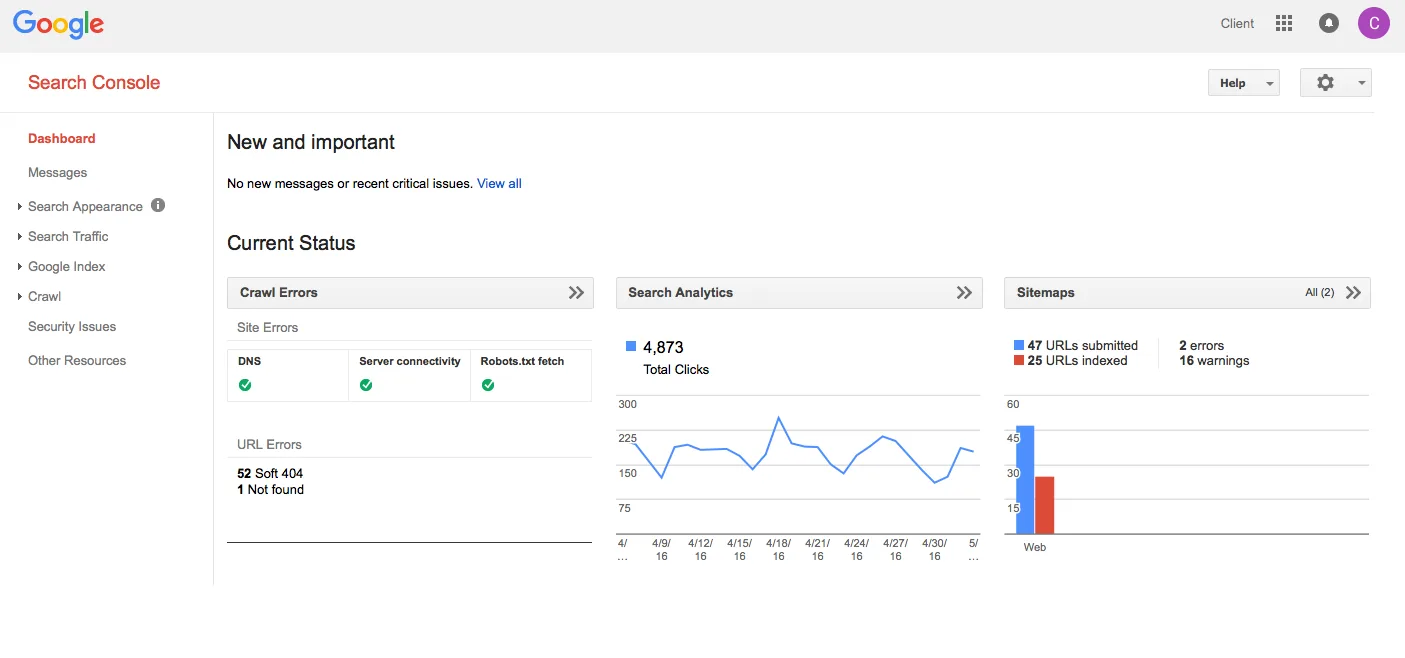
Task: Open Messages in the sidebar
Action: point(57,172)
